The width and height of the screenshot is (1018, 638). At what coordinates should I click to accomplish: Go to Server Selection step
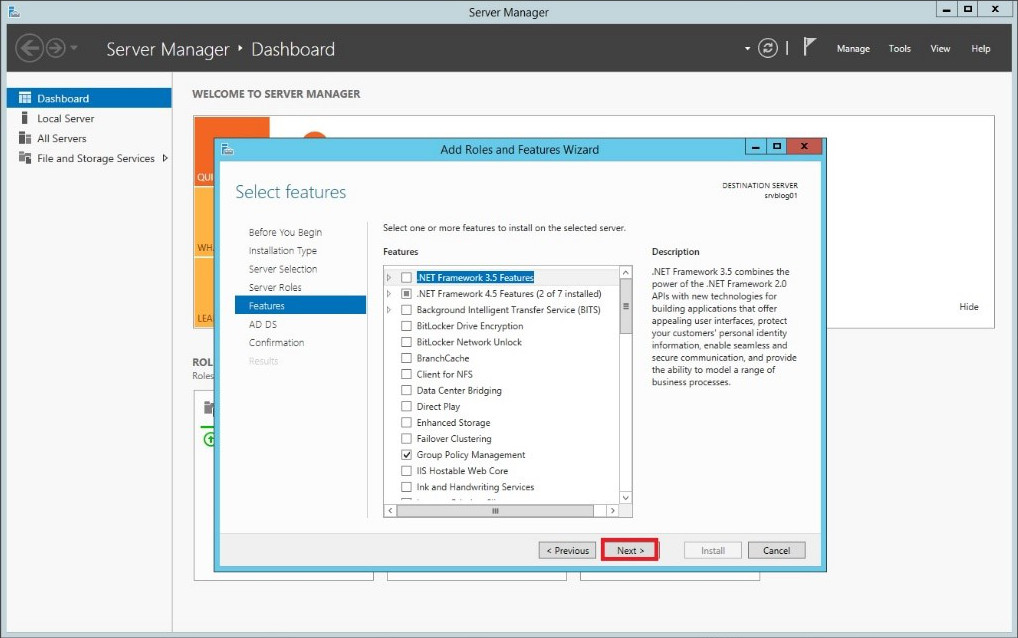[x=282, y=269]
